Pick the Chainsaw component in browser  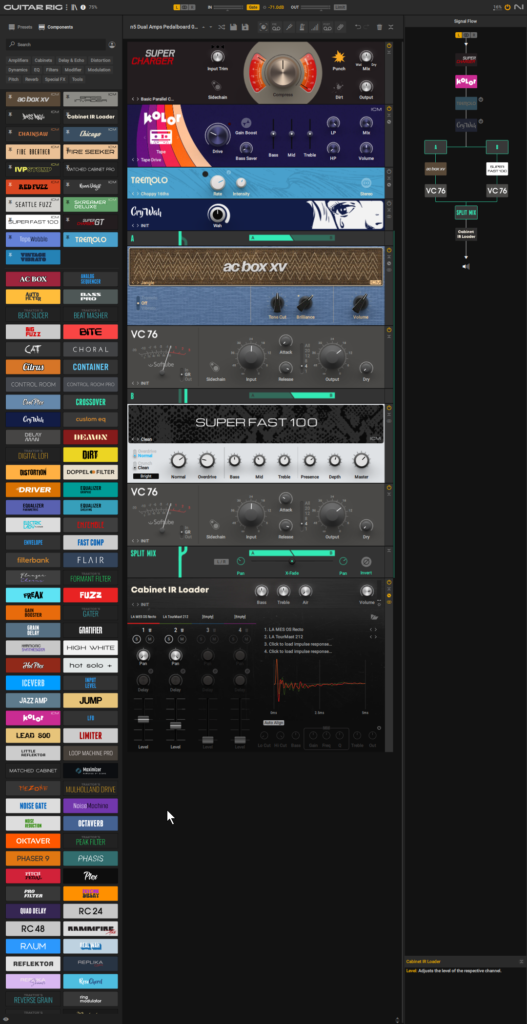pyautogui.click(x=33, y=134)
